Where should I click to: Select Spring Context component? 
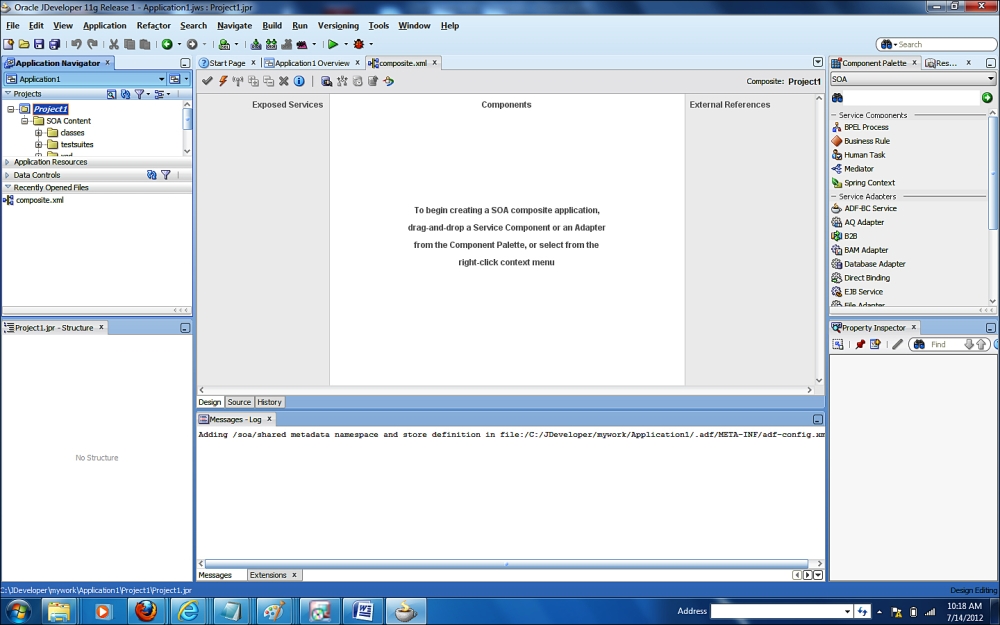[864, 183]
